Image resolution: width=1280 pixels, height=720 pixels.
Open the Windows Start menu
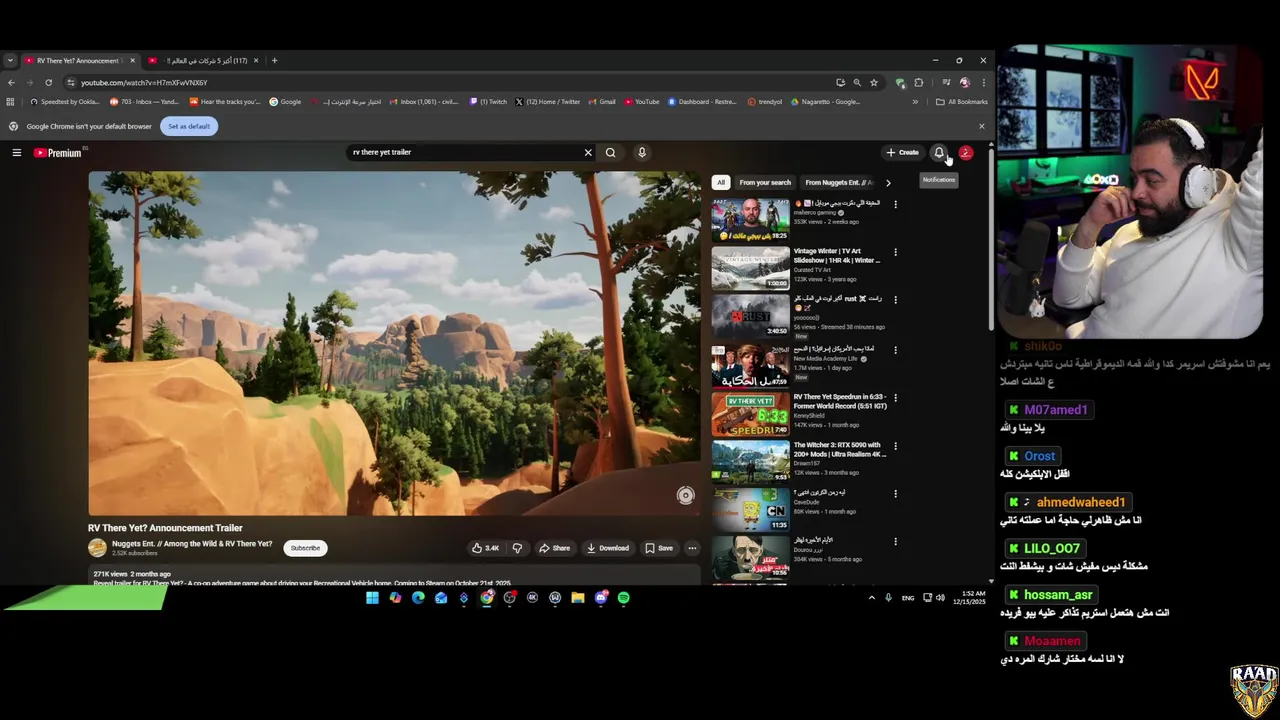(x=372, y=598)
